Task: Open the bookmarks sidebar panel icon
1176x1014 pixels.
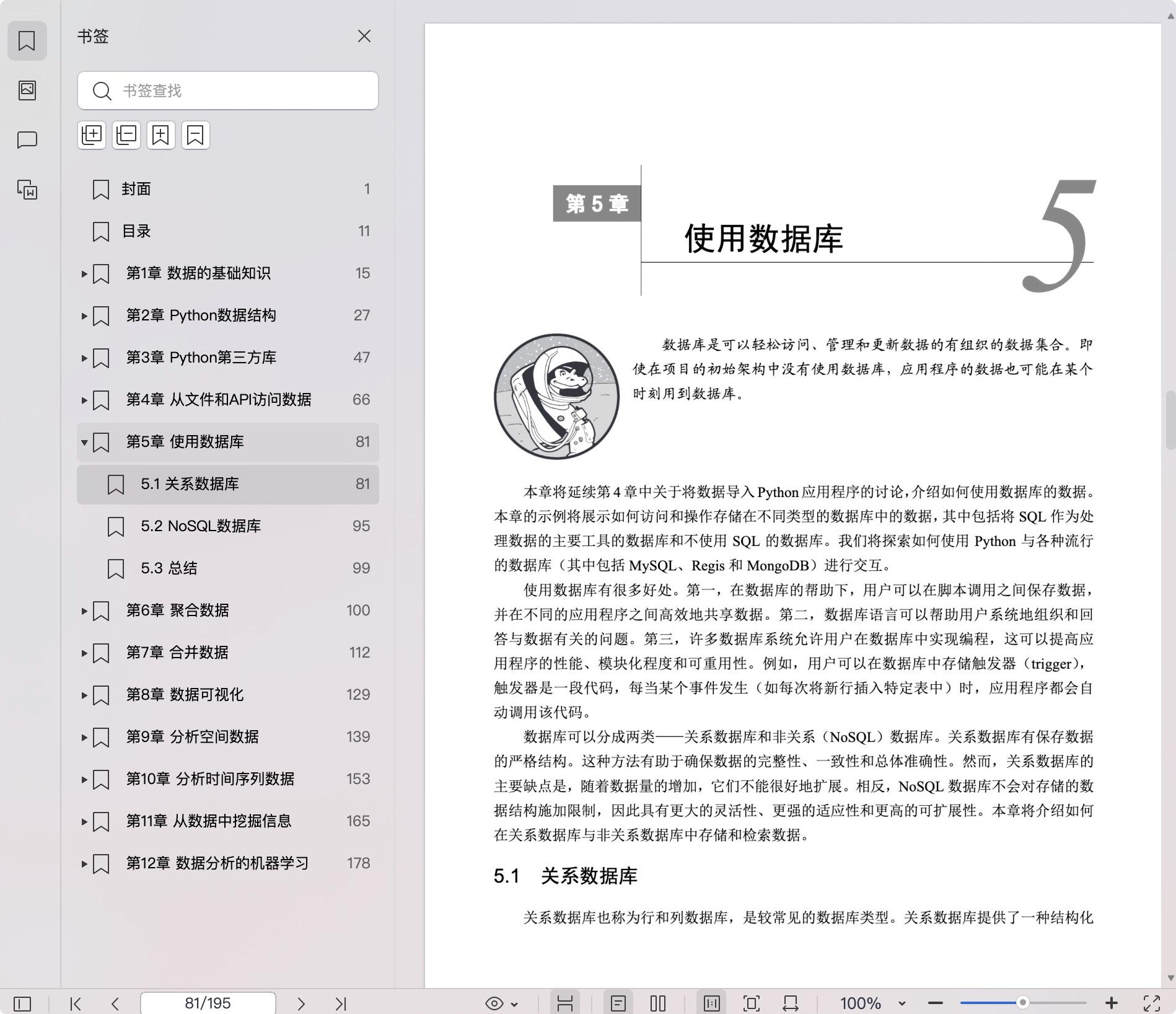Action: [27, 41]
